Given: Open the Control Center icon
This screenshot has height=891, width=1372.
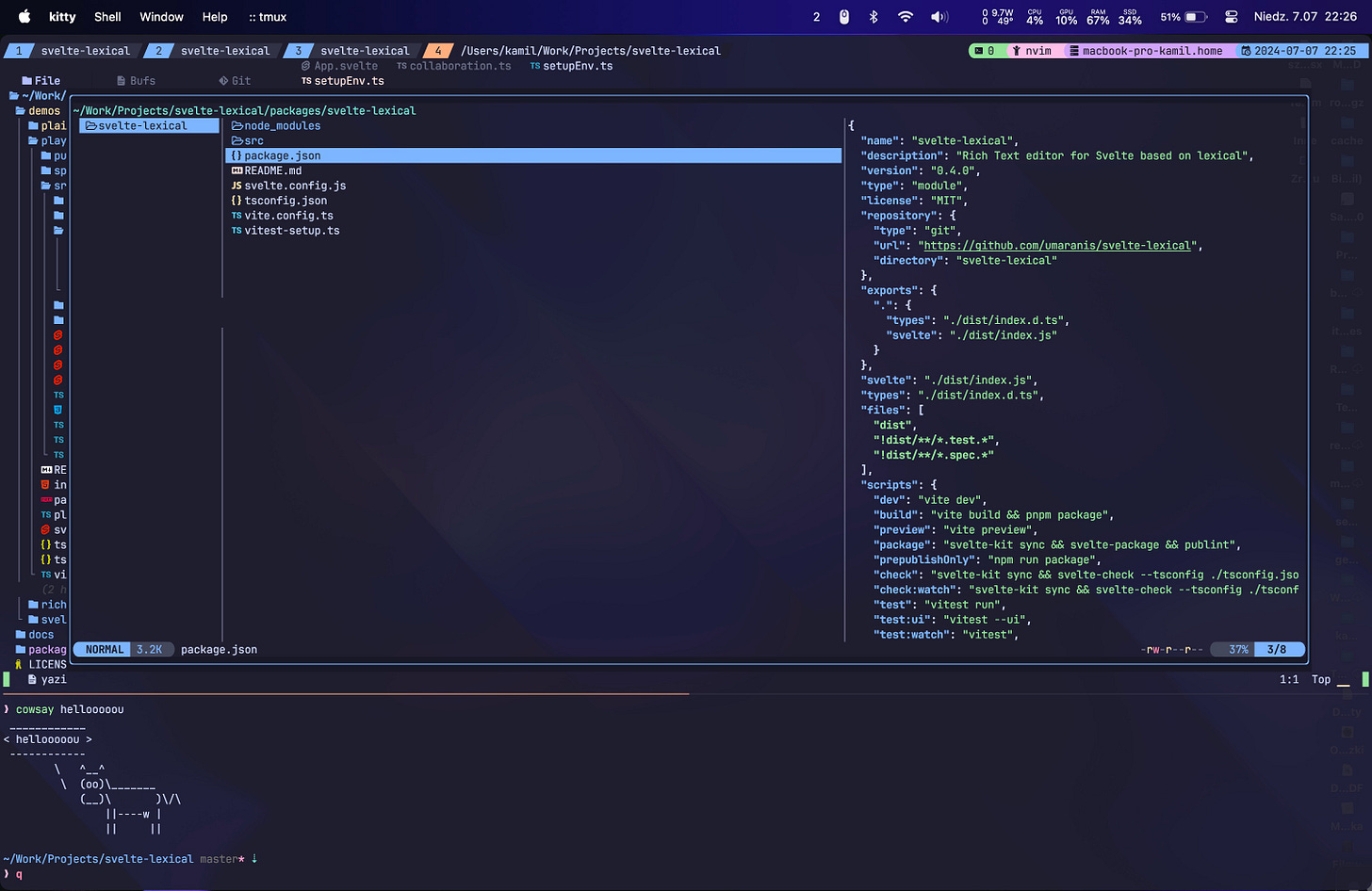Looking at the screenshot, I should click(1231, 16).
